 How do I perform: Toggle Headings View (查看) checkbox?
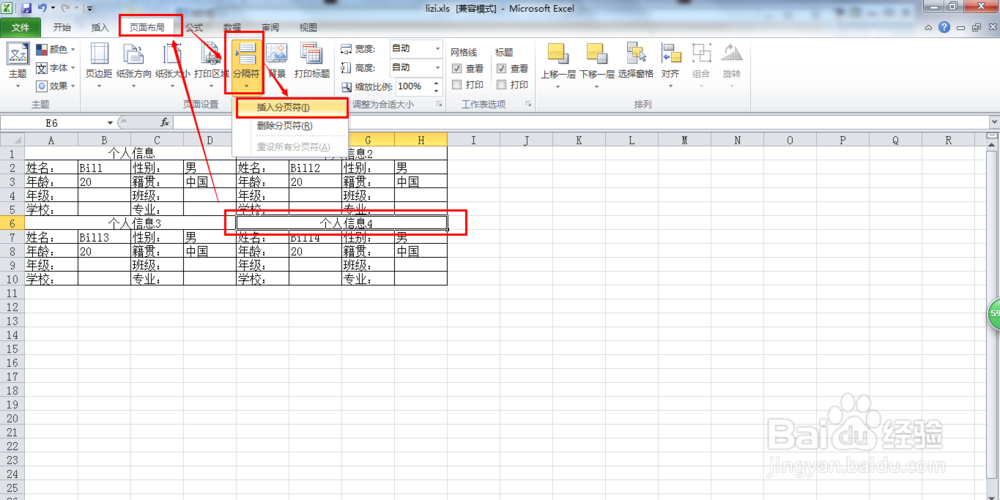(501, 68)
